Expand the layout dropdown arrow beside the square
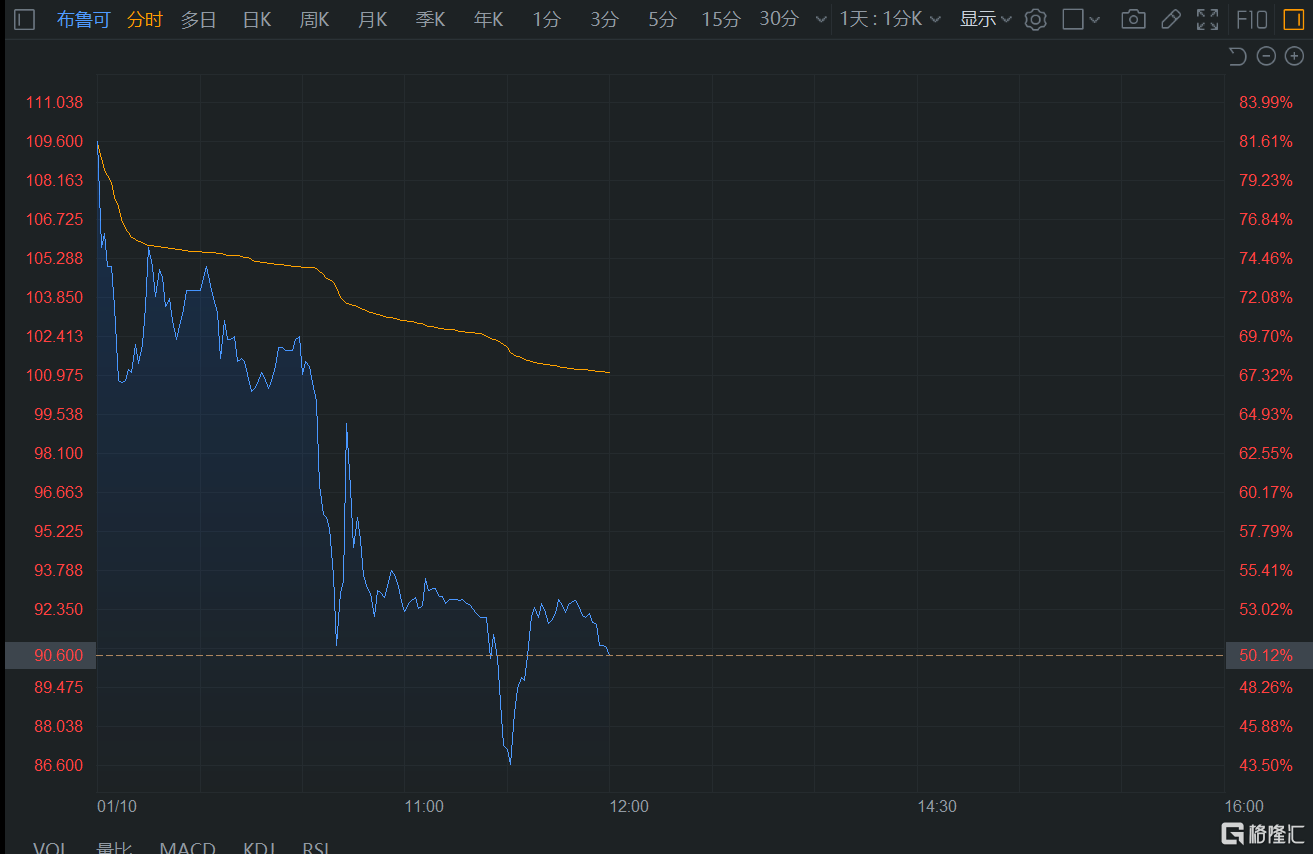 tap(1094, 20)
